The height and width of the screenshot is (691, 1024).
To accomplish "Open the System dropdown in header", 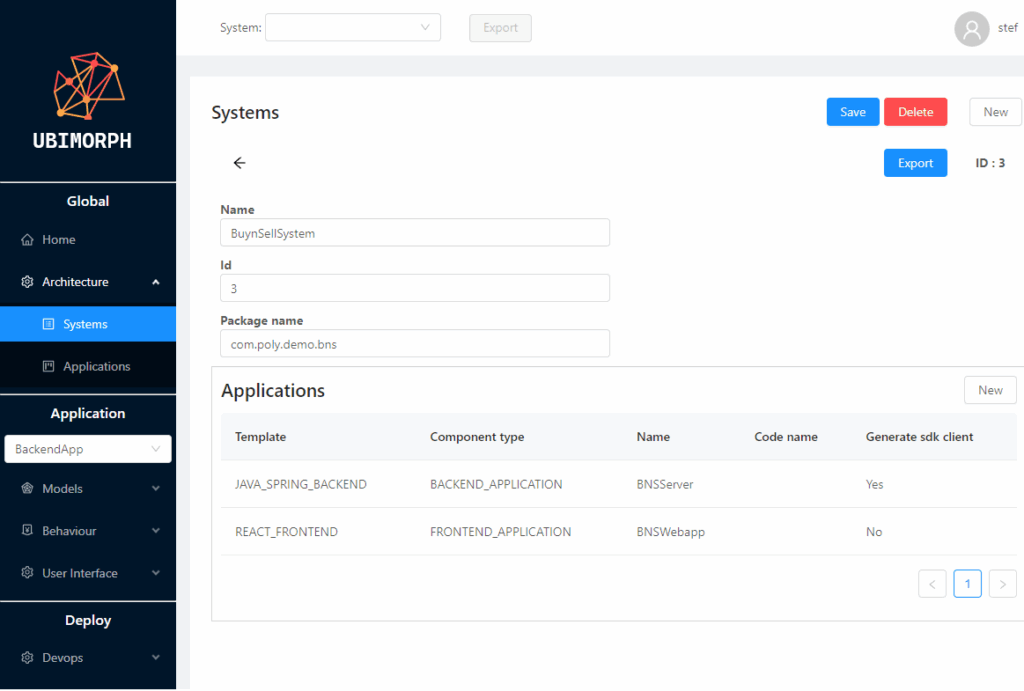I will tap(352, 28).
